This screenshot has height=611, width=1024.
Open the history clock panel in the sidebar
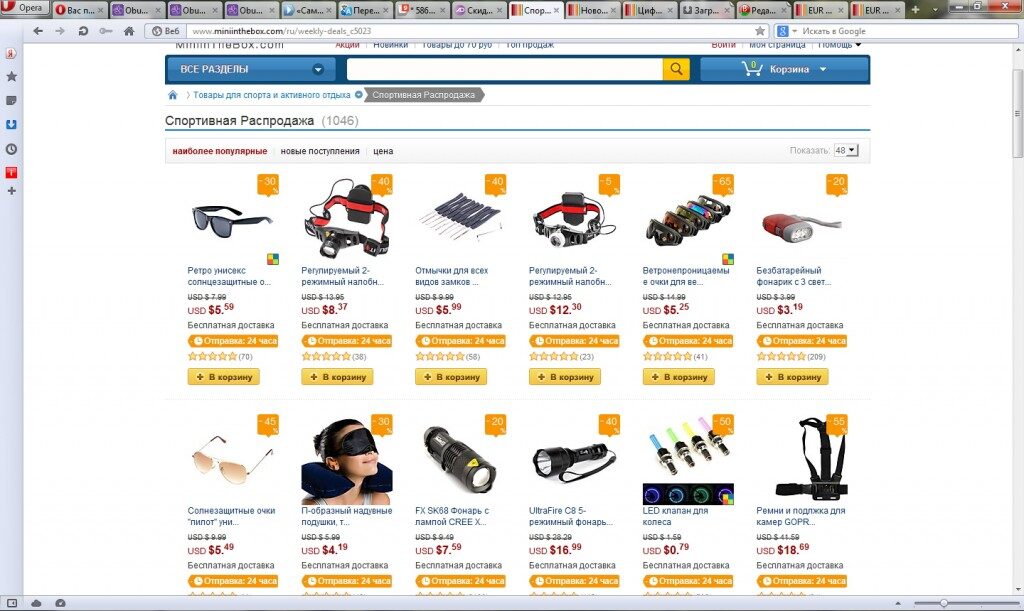click(x=11, y=149)
